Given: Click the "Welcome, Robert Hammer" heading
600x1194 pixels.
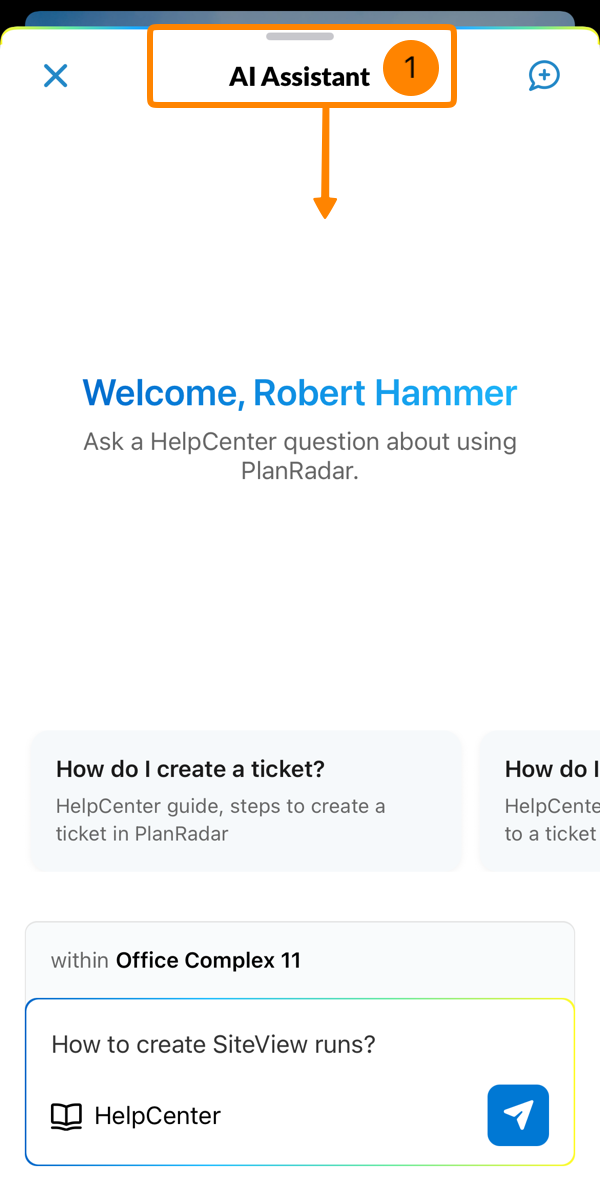Looking at the screenshot, I should click(300, 393).
